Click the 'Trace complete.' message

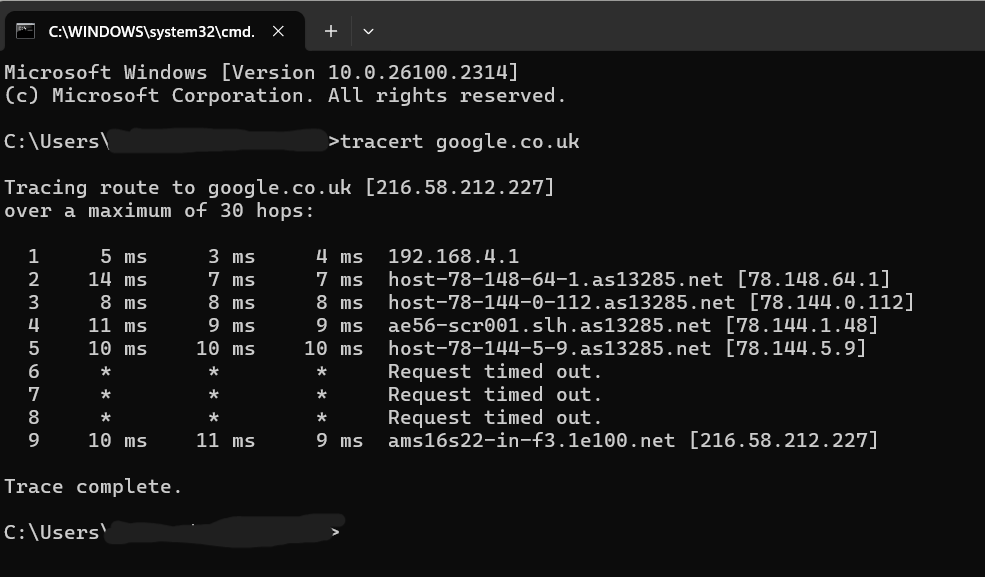(93, 487)
